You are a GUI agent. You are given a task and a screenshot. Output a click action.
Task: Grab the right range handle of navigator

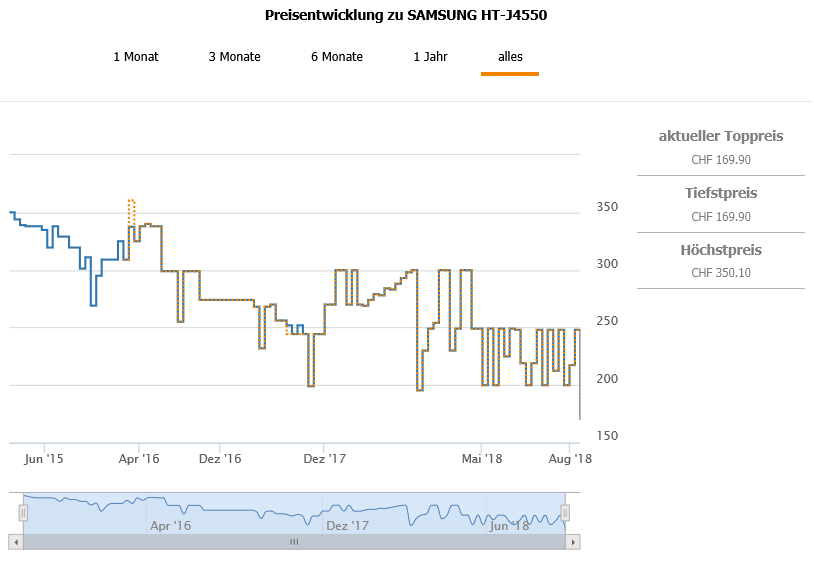point(565,513)
